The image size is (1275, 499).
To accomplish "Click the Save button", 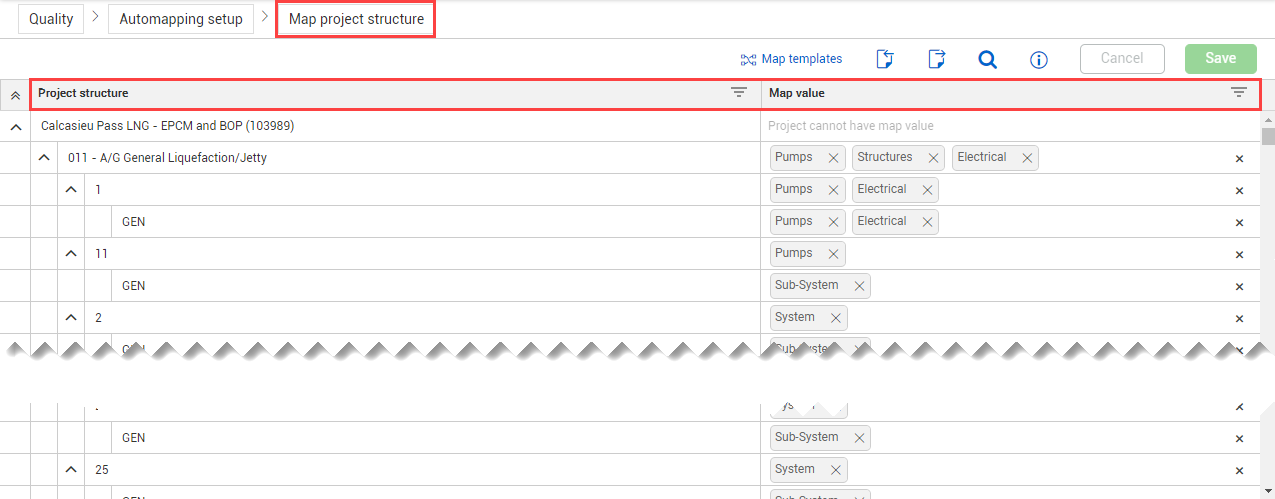I will coord(1220,58).
